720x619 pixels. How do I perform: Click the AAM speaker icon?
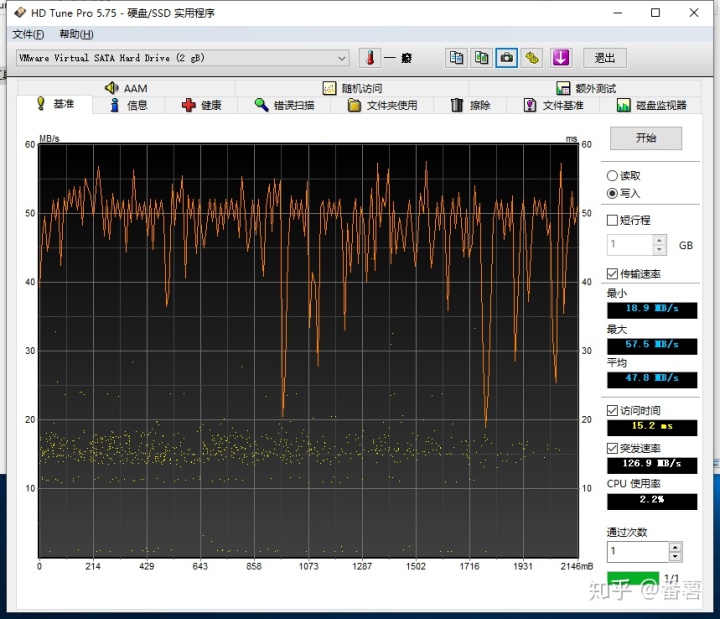[x=112, y=88]
